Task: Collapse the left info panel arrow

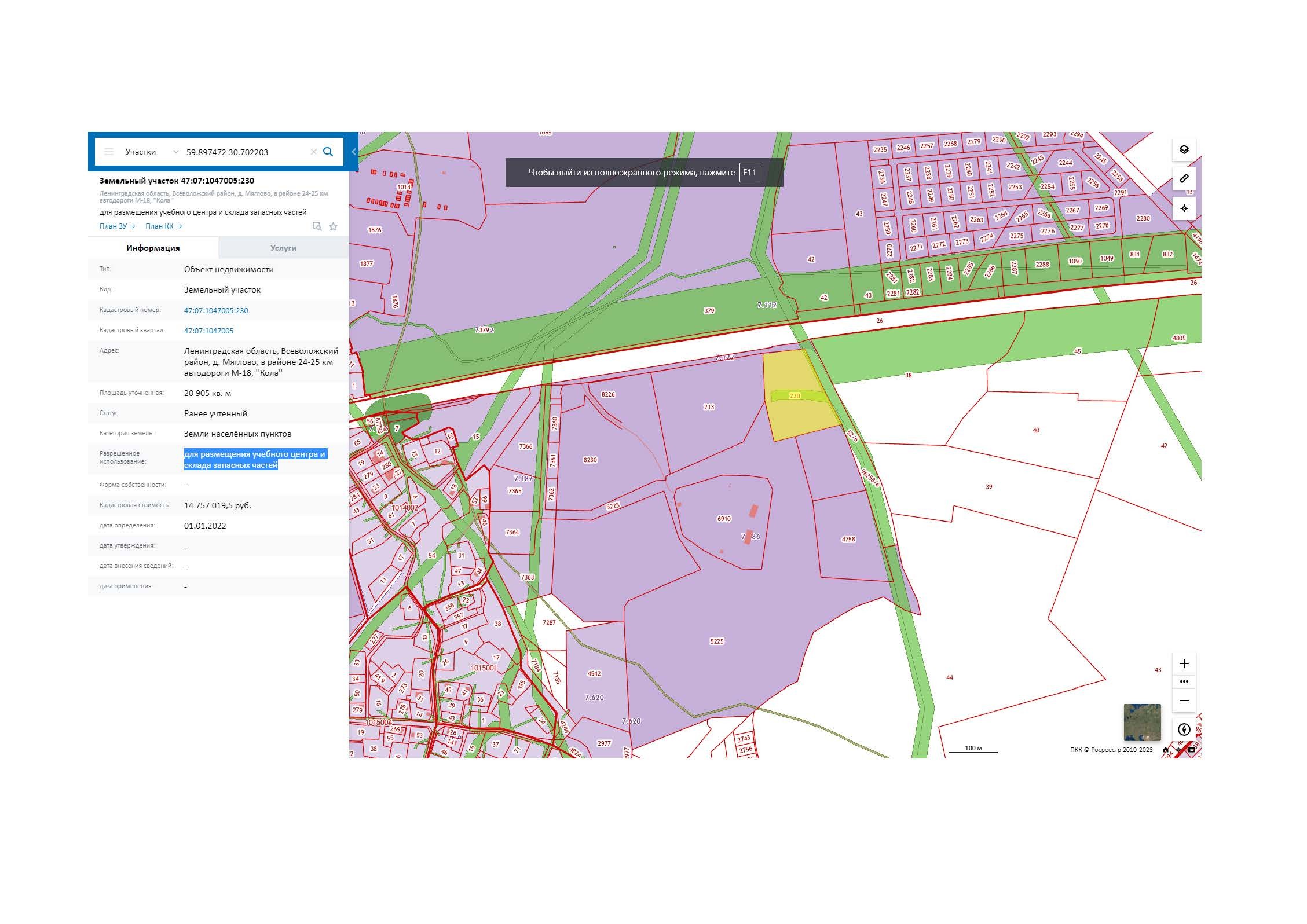Action: pyautogui.click(x=354, y=152)
